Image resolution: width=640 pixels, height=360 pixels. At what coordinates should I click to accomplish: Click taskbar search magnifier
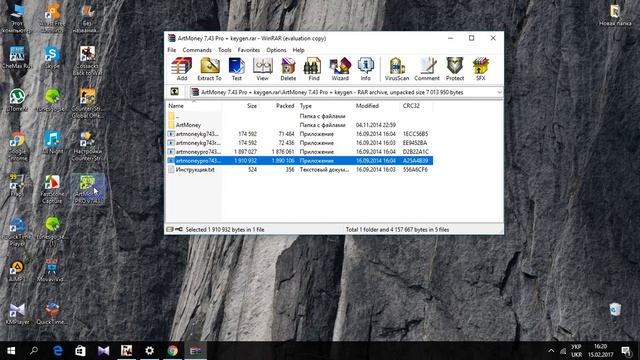click(x=34, y=351)
